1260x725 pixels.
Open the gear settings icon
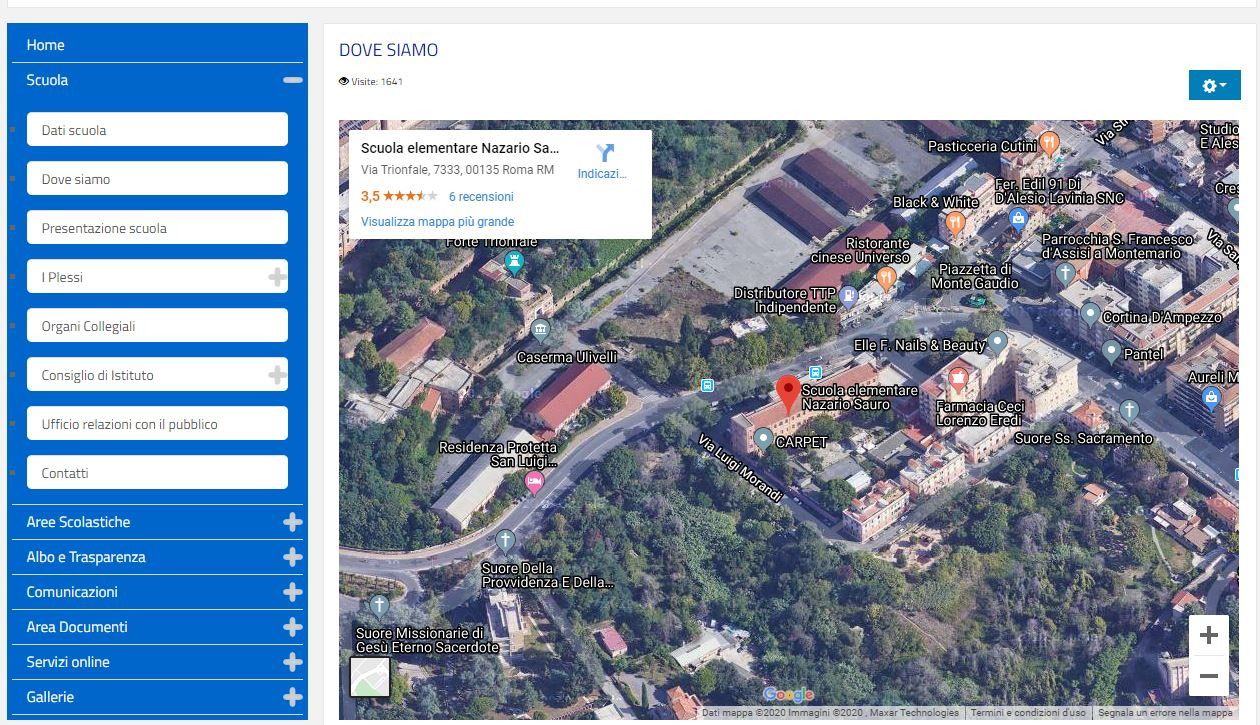1214,85
